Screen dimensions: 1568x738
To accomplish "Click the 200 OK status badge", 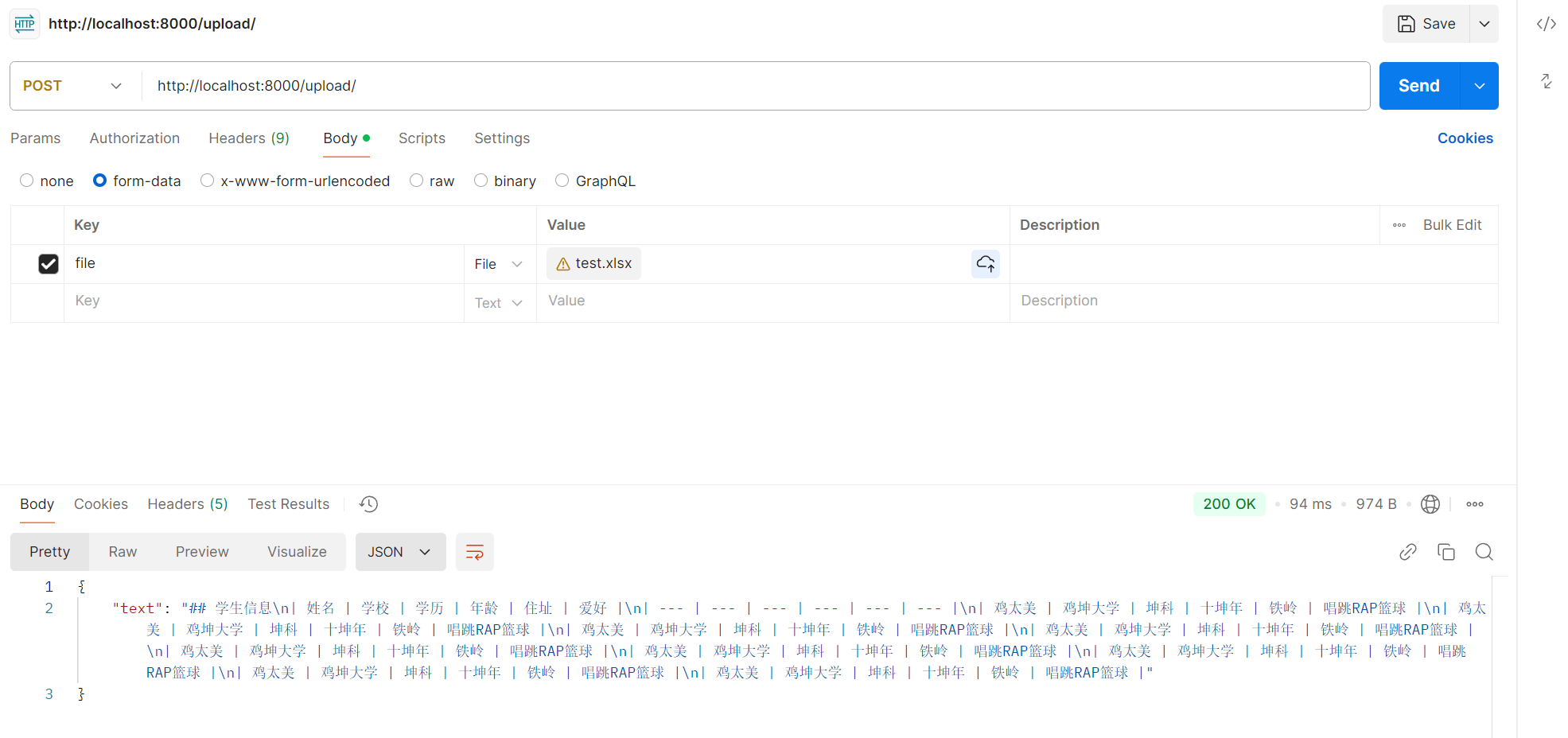I will tap(1229, 504).
